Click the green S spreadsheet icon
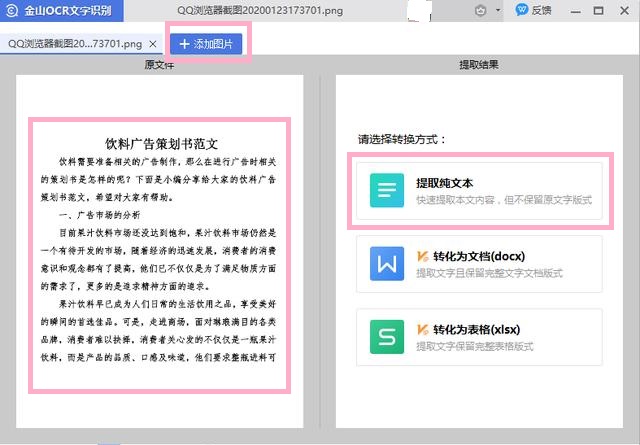The image size is (640, 445). [x=387, y=337]
